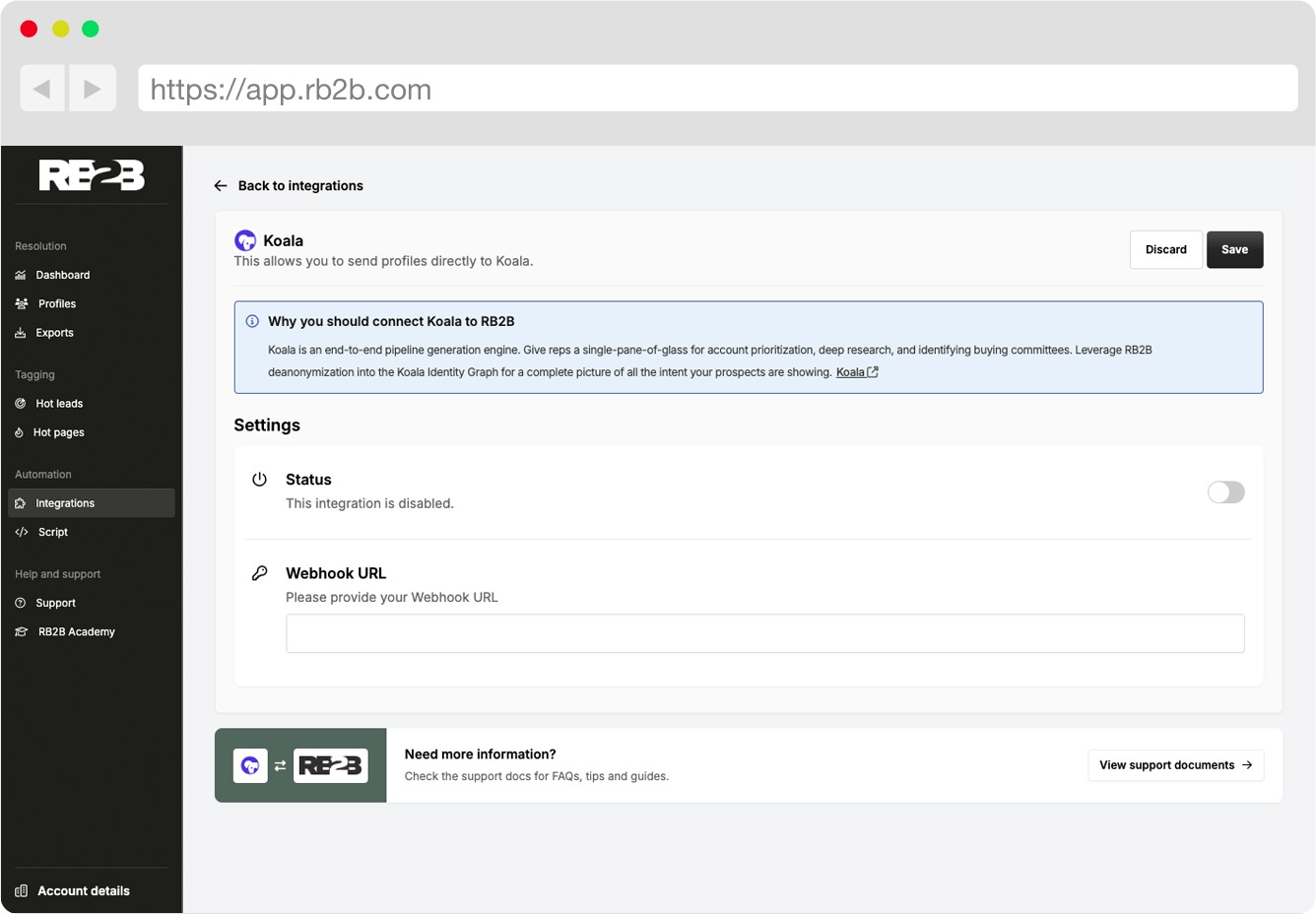Click the Webhook URL key icon
Viewport: 1316px width, 914px height.
[260, 573]
